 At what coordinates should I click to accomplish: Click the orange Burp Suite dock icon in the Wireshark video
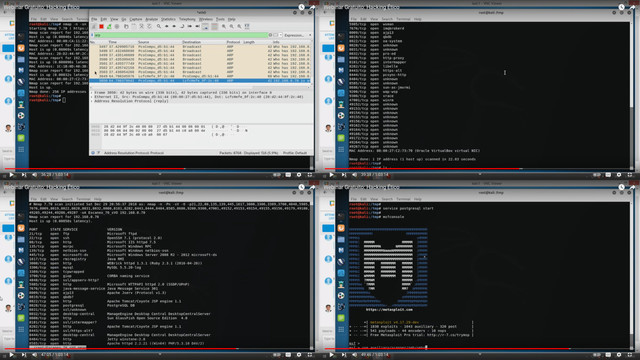21,48
